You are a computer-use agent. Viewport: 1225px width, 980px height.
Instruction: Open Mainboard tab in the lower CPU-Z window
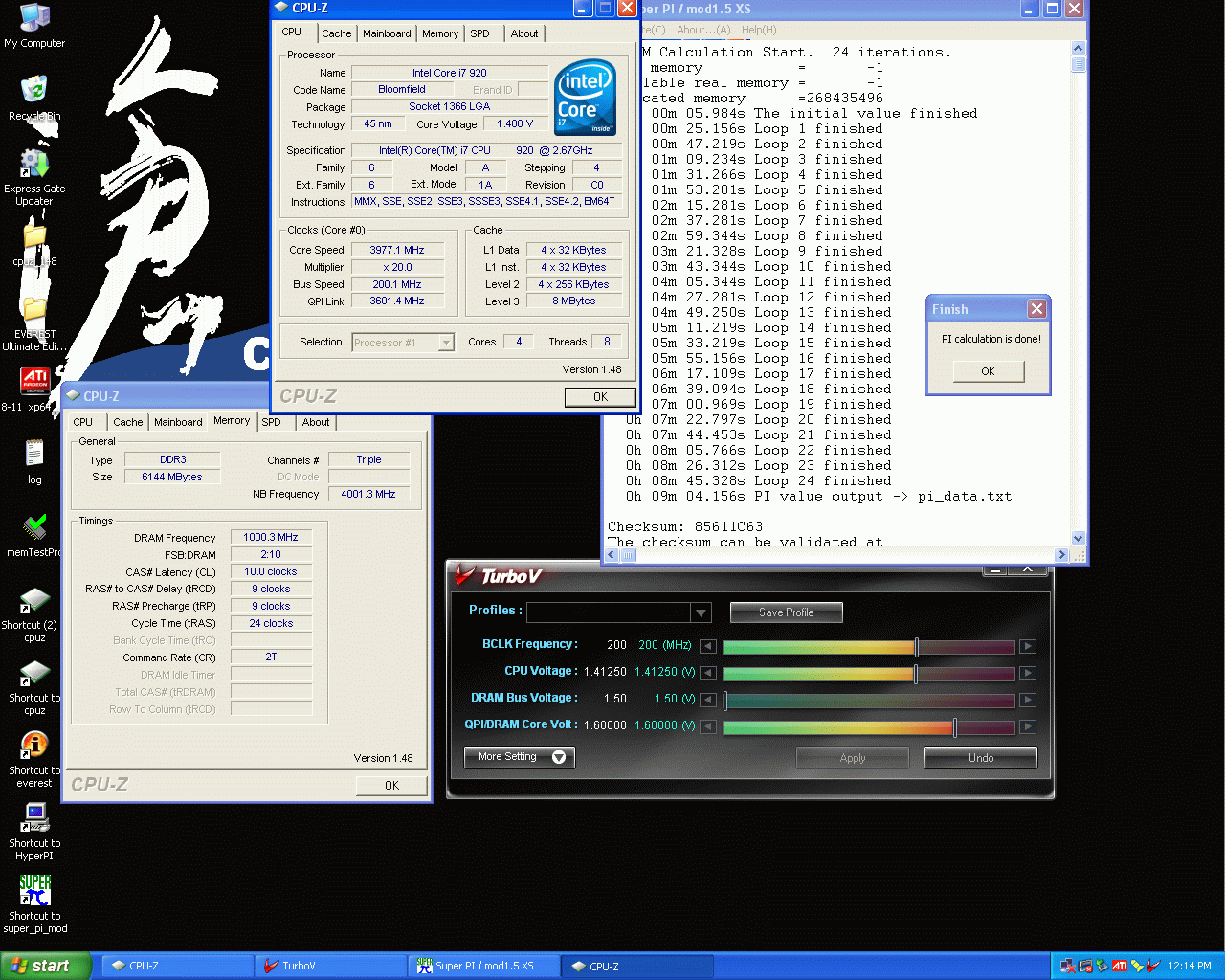coord(178,422)
